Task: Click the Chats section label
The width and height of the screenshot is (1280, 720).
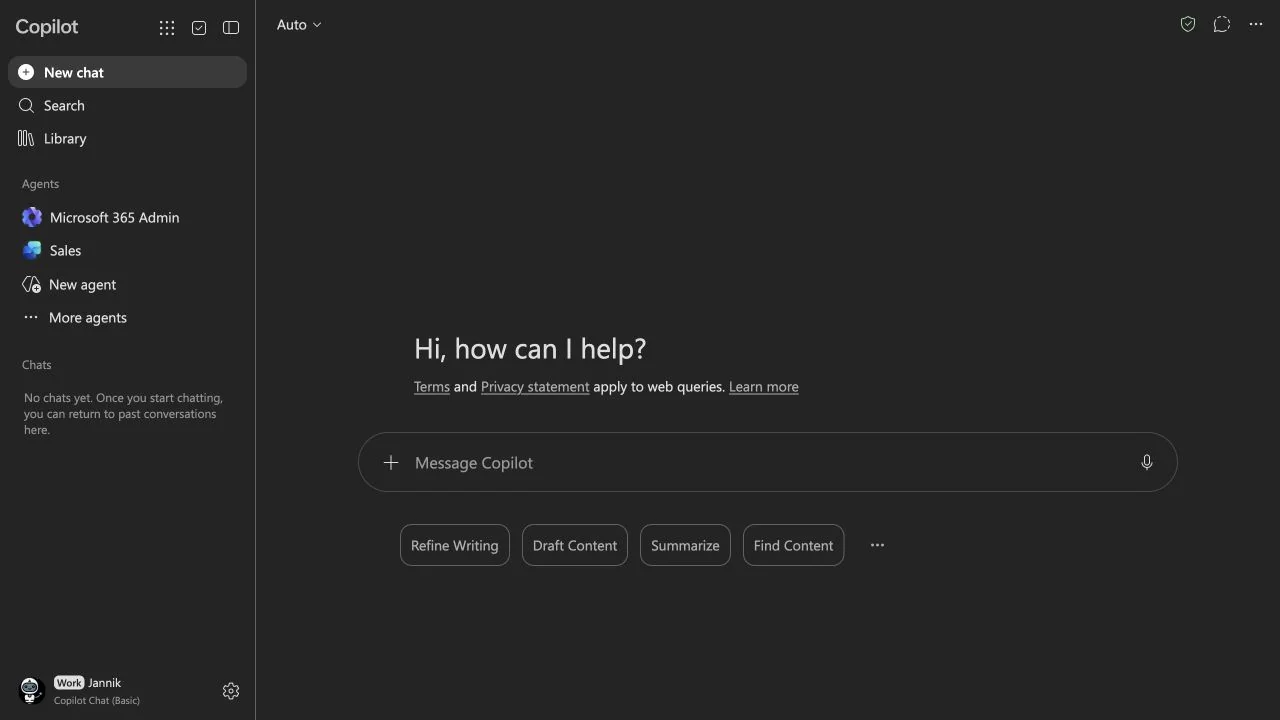Action: coord(37,365)
